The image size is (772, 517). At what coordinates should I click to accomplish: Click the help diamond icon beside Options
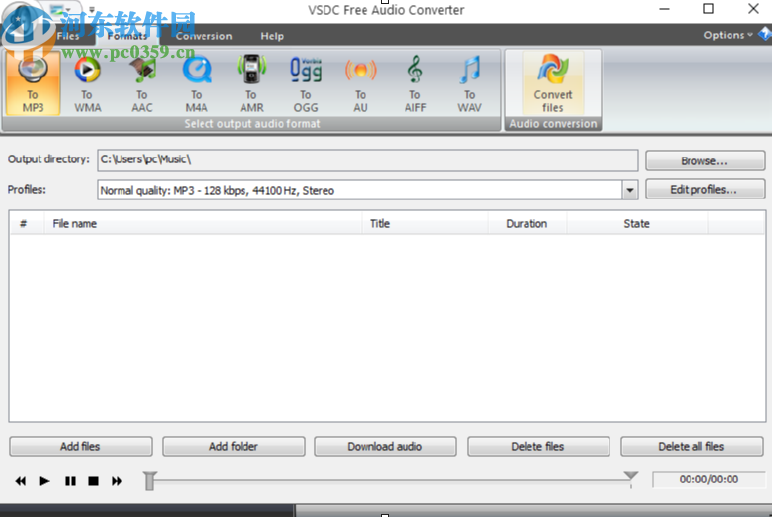pyautogui.click(x=765, y=34)
